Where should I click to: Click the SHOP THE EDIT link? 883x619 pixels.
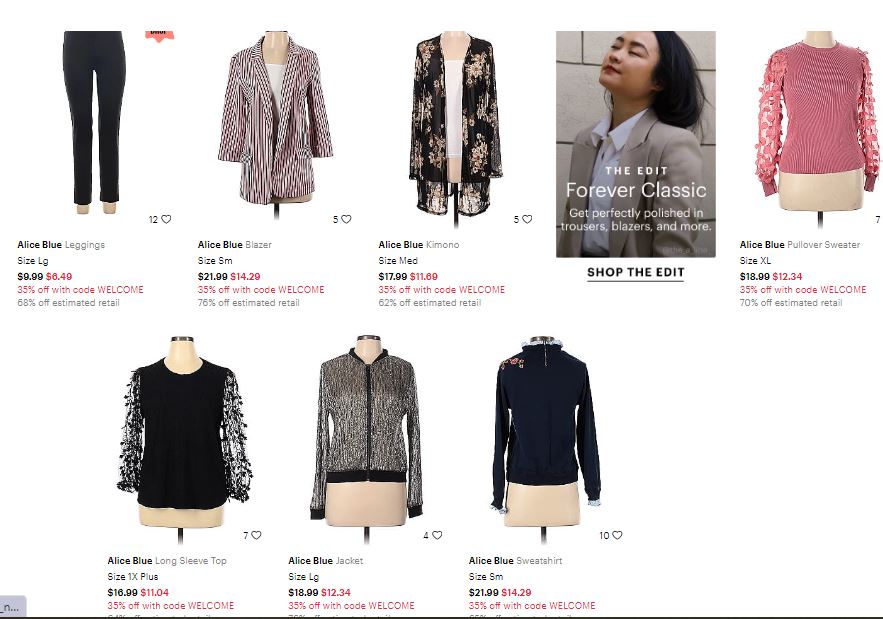(x=636, y=273)
